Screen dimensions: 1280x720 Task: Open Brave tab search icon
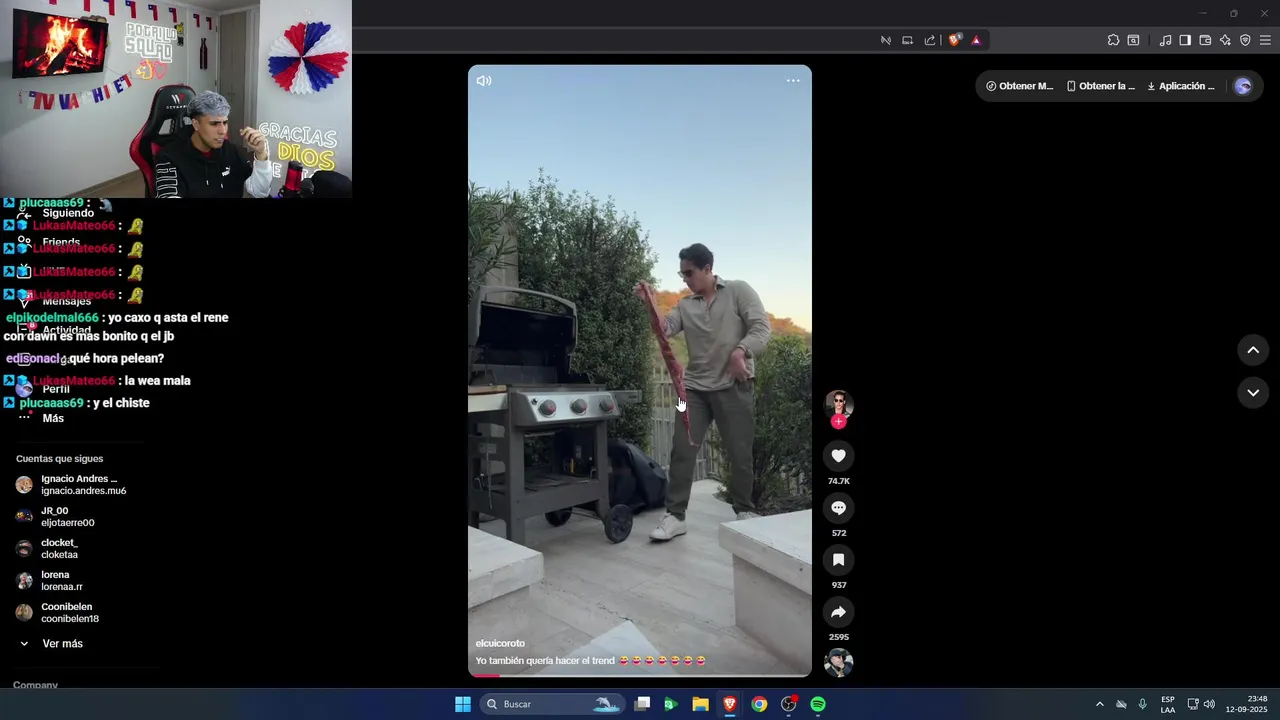coord(1133,40)
